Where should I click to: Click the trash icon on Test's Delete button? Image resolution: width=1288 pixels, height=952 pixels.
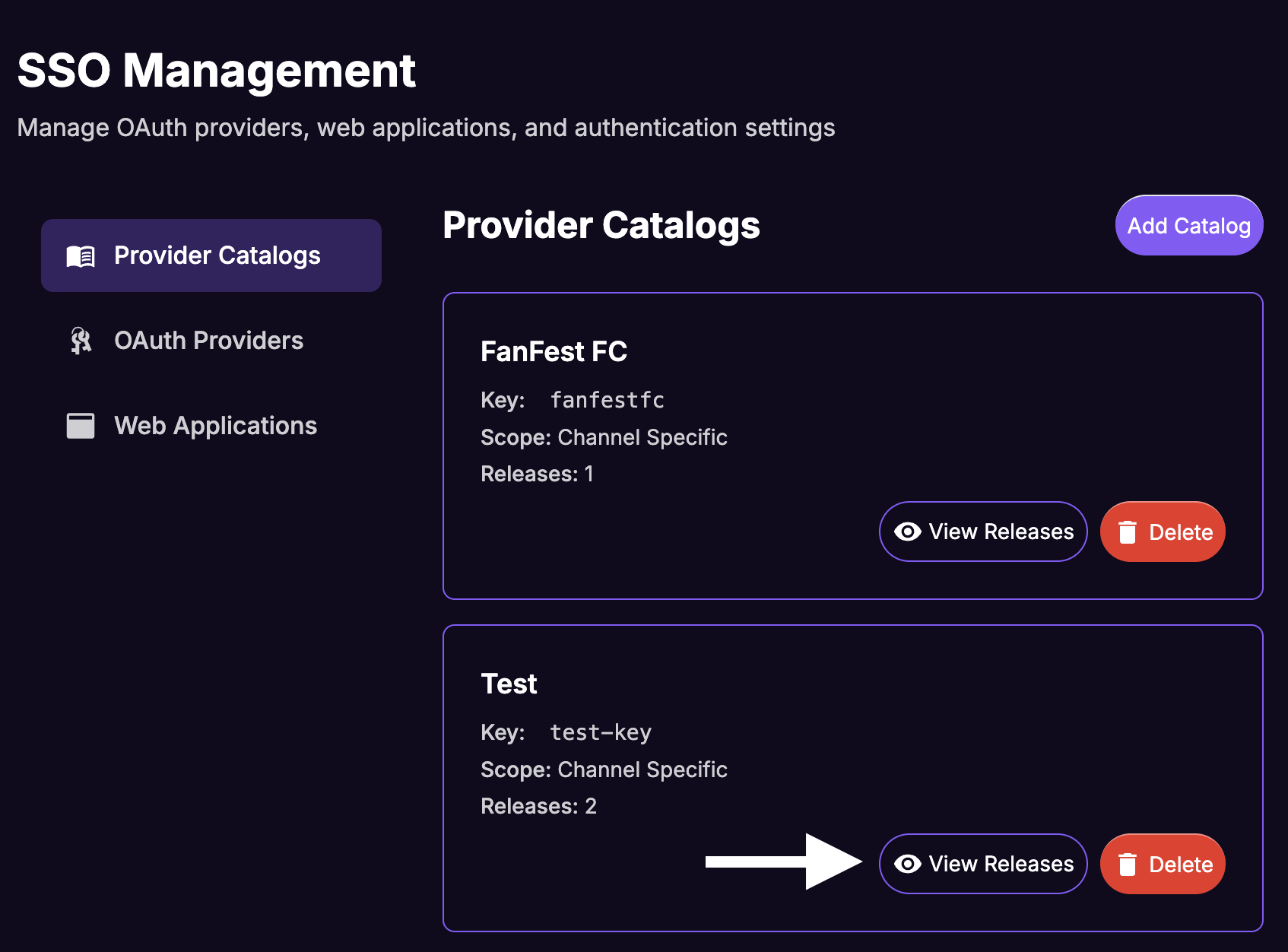[x=1128, y=864]
